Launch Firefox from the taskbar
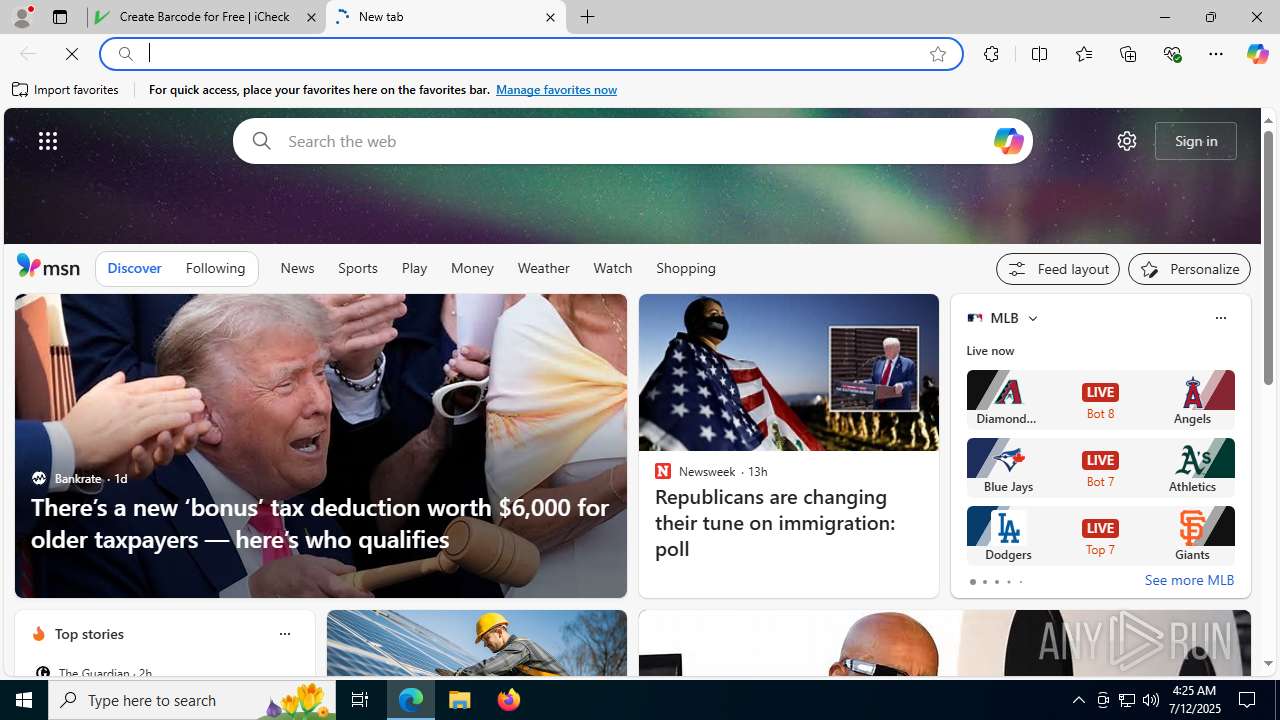 click(509, 700)
